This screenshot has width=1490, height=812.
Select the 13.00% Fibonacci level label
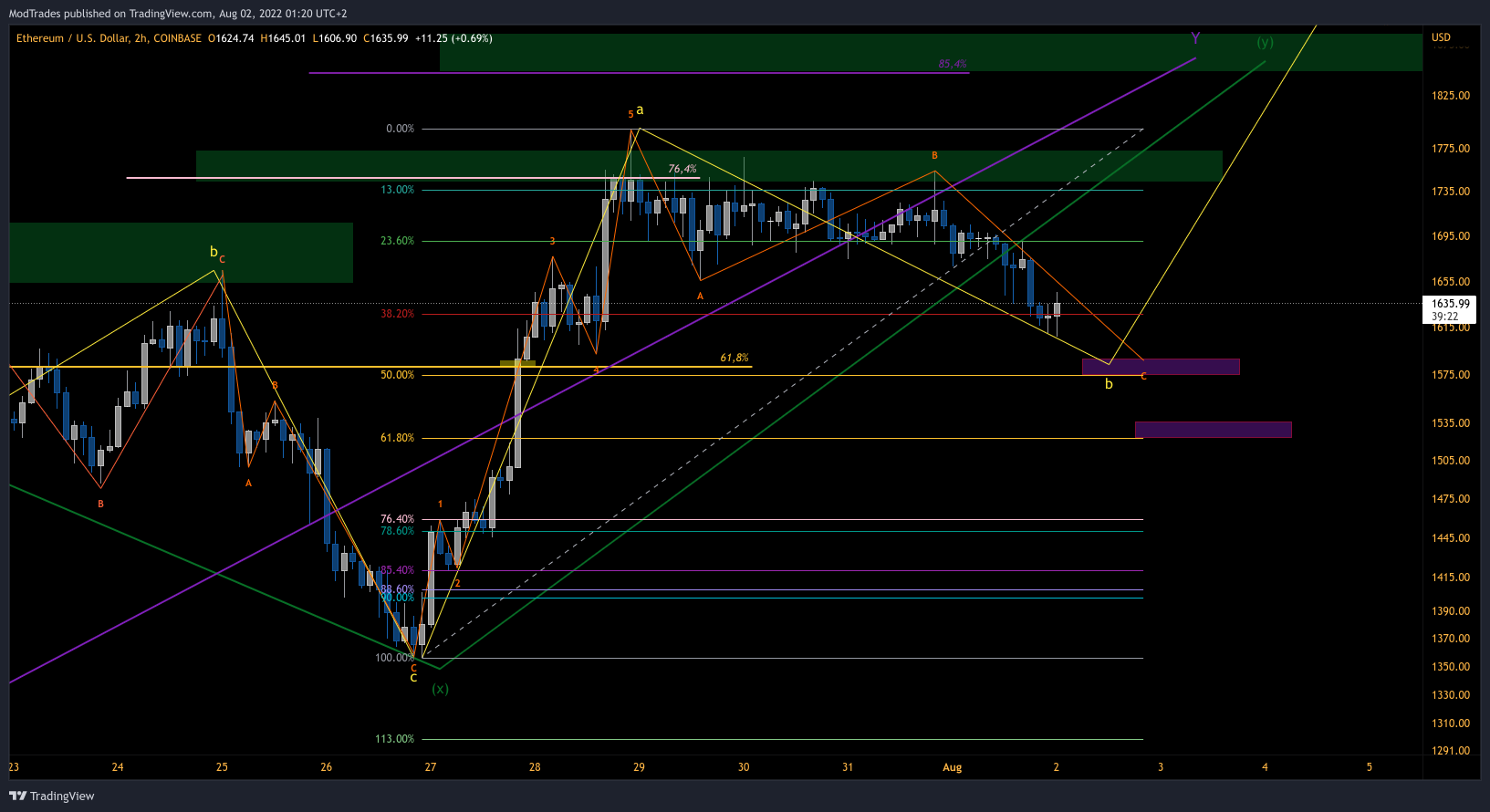[x=398, y=190]
